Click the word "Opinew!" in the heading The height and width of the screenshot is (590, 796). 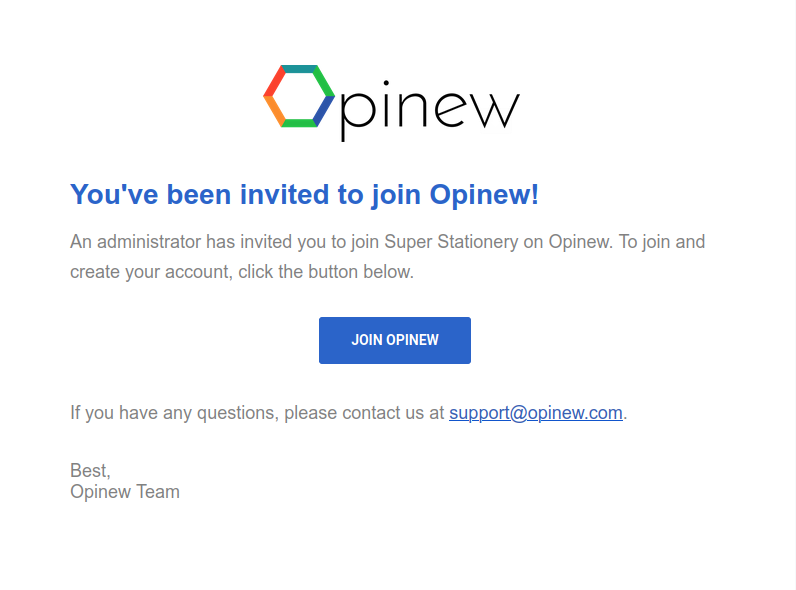coord(484,194)
